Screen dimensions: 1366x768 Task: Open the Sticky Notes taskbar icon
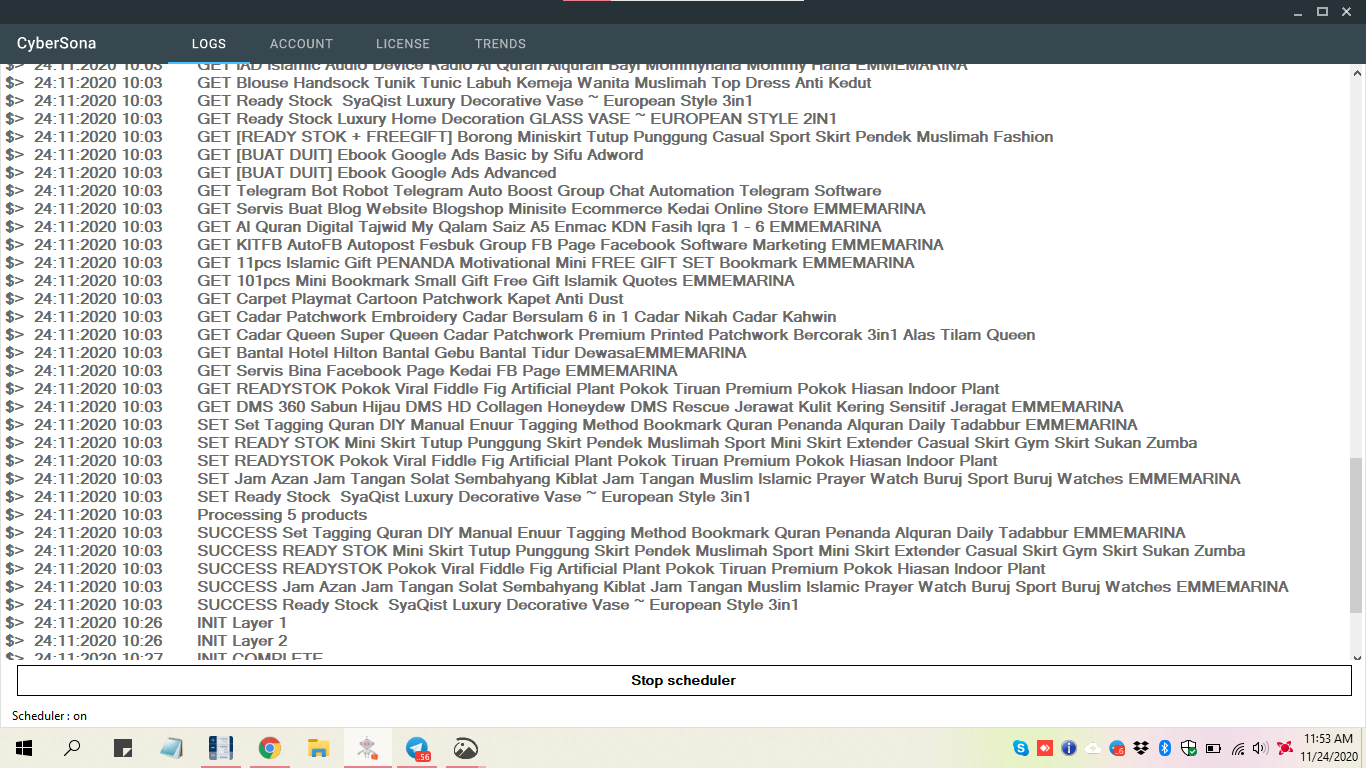point(123,748)
